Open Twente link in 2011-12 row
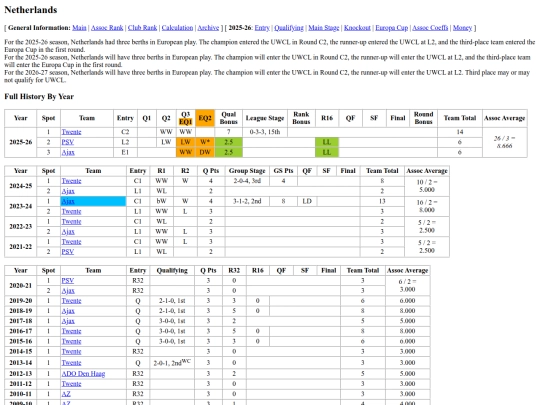Viewport: 540px width, 405px height. coord(71,384)
